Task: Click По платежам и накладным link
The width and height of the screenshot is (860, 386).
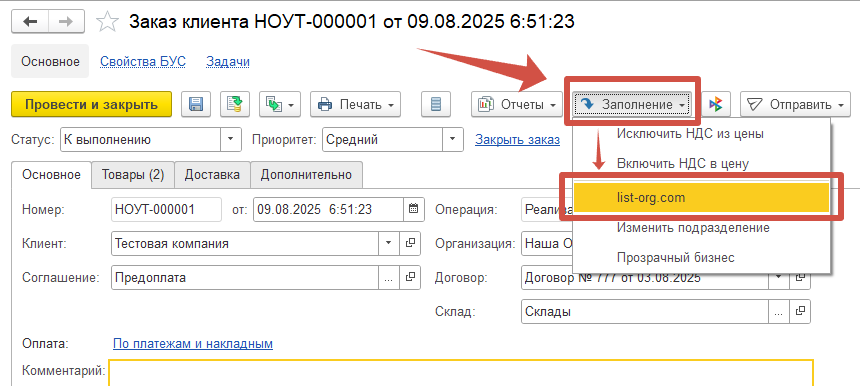Action: coord(193,344)
